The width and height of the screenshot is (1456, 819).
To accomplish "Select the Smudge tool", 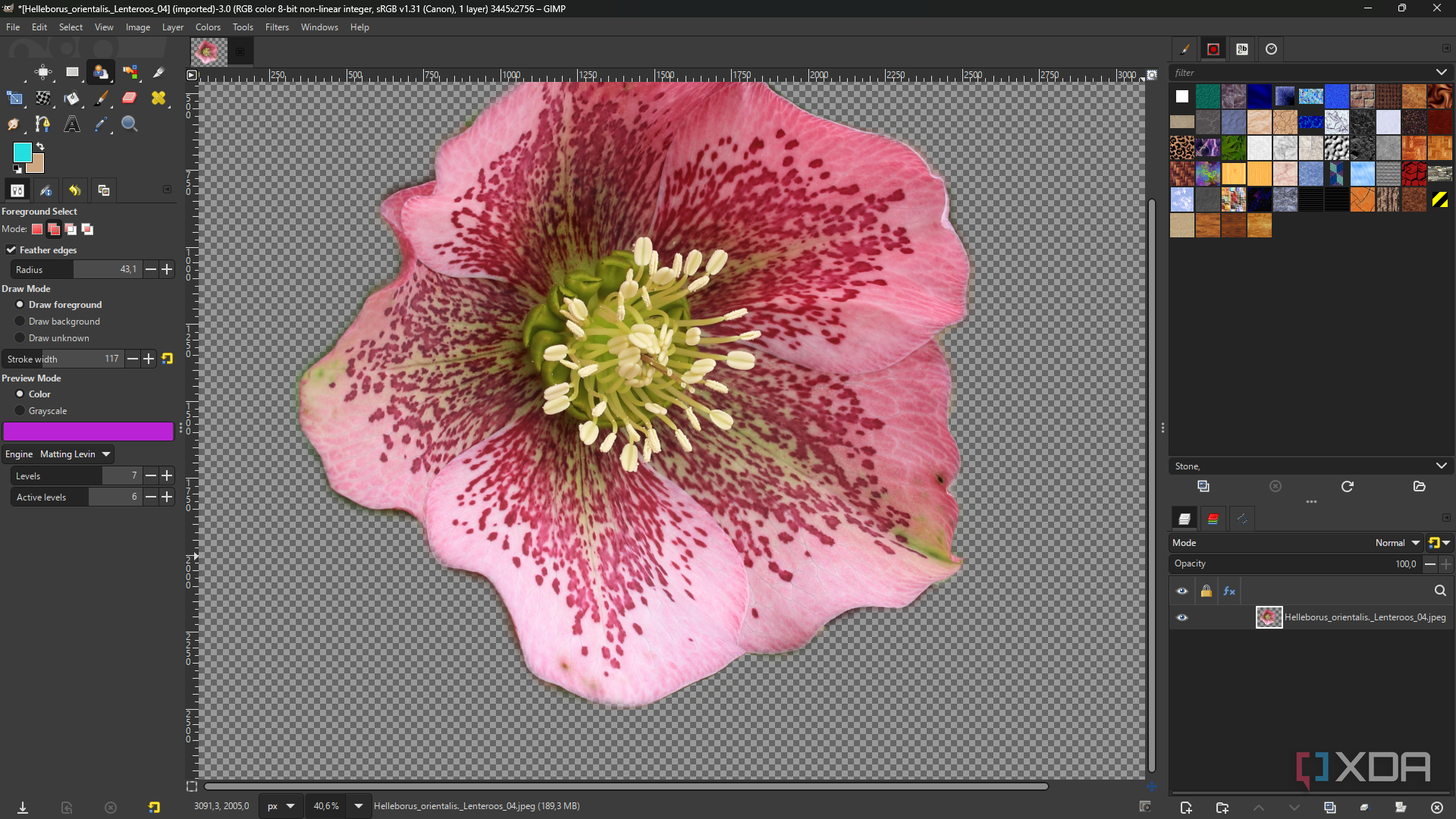I will pyautogui.click(x=14, y=124).
